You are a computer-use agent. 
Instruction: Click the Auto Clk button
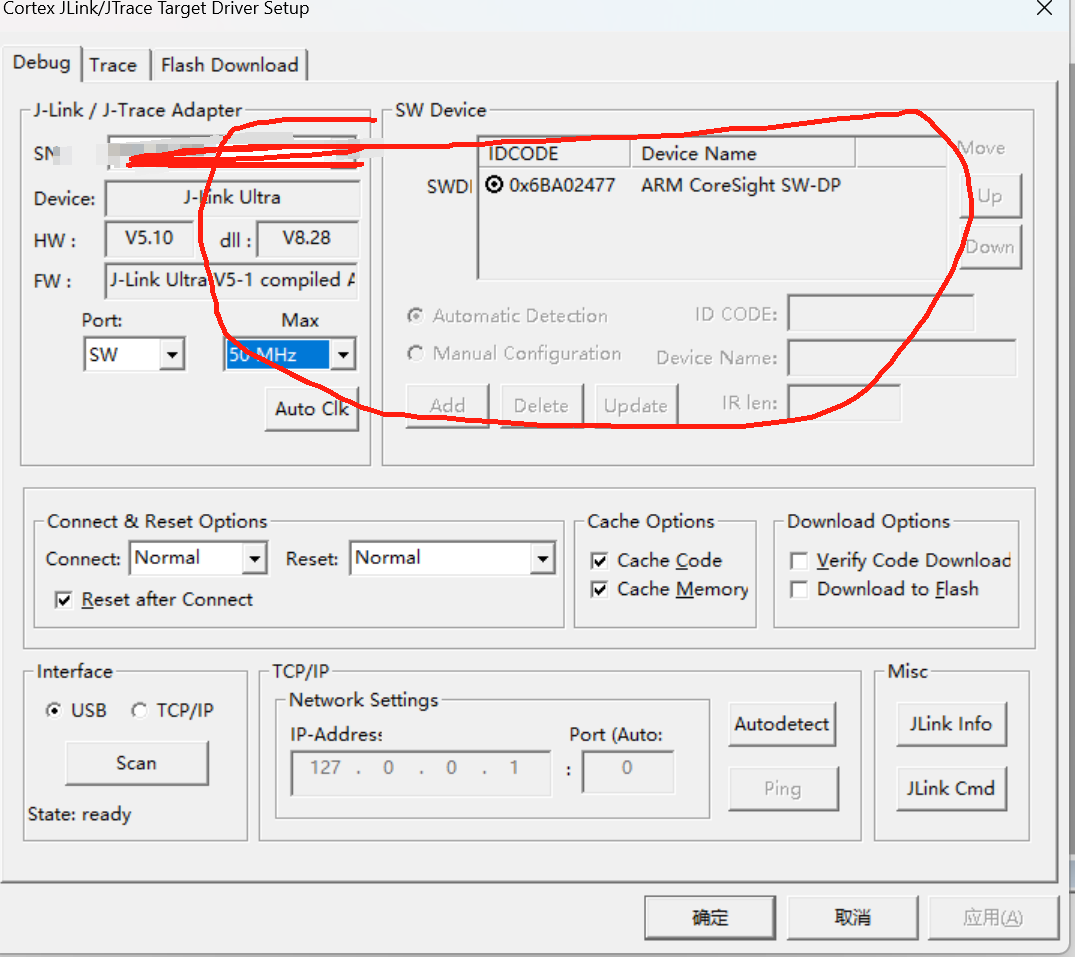coord(312,409)
